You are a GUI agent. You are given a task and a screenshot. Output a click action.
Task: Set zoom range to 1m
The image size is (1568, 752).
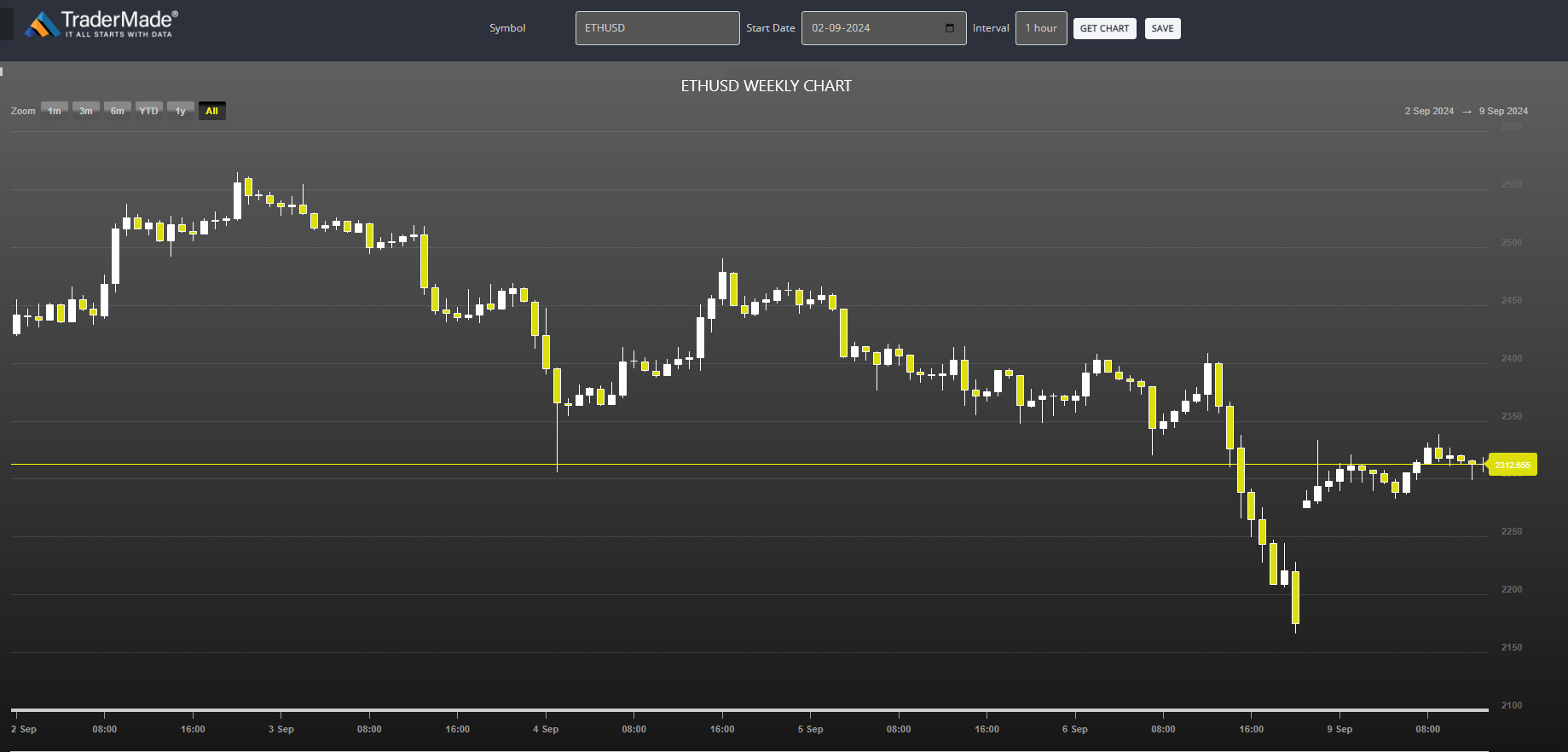pos(55,111)
